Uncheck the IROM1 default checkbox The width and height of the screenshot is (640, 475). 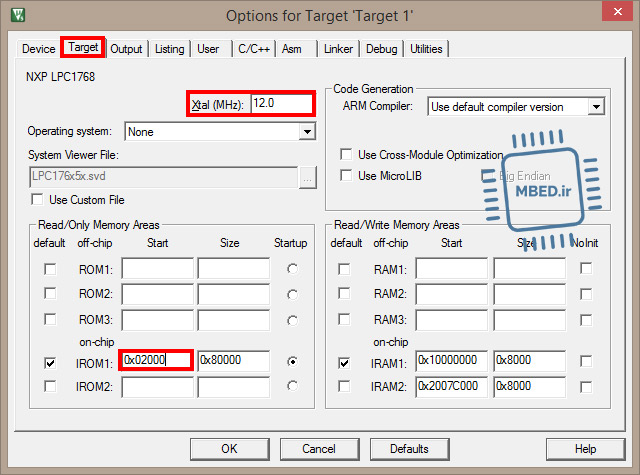pyautogui.click(x=50, y=363)
